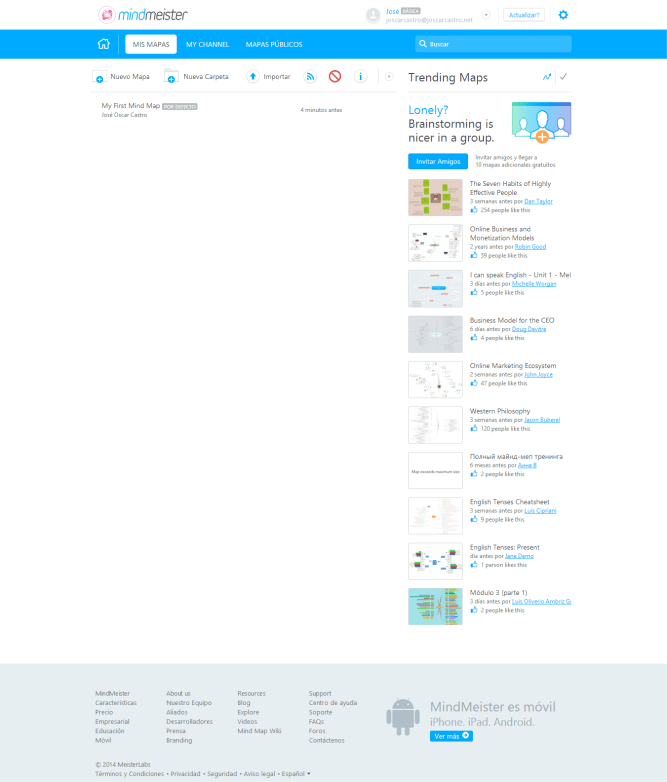Image resolution: width=667 pixels, height=782 pixels.
Task: Click the search magnifier icon
Action: 423,44
